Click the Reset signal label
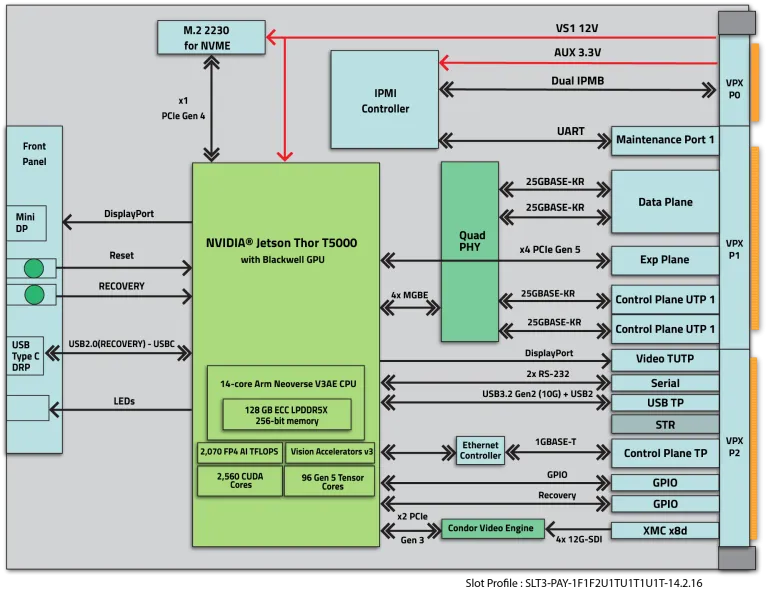Screen dimensions: 768x612 pos(121,256)
